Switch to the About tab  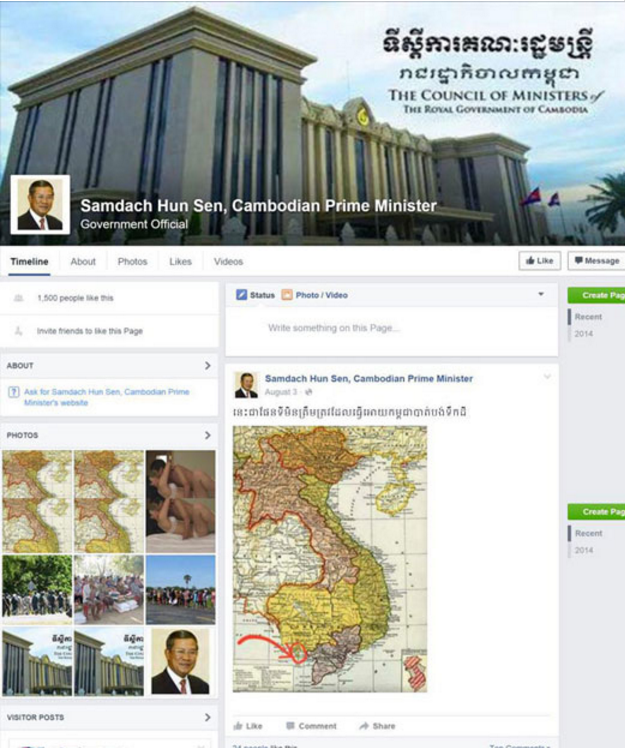click(x=83, y=262)
